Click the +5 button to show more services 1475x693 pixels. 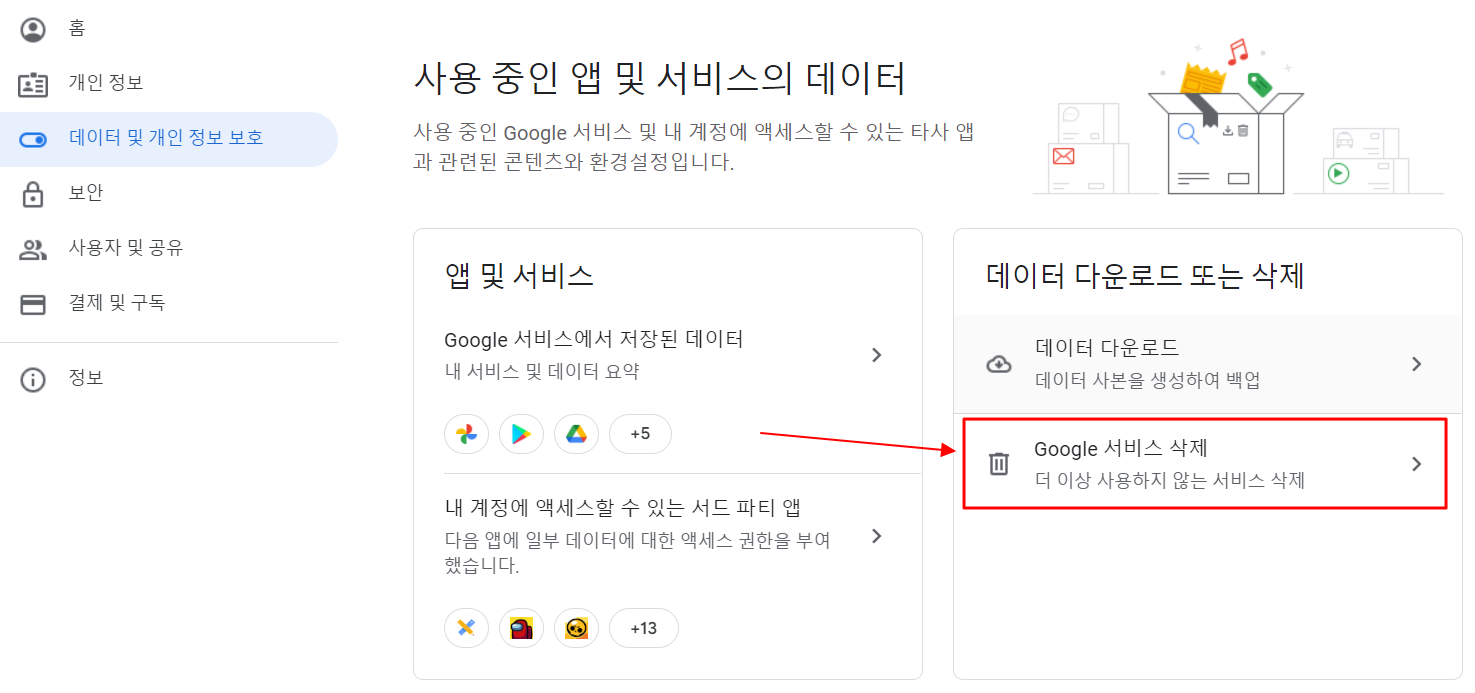[x=640, y=433]
